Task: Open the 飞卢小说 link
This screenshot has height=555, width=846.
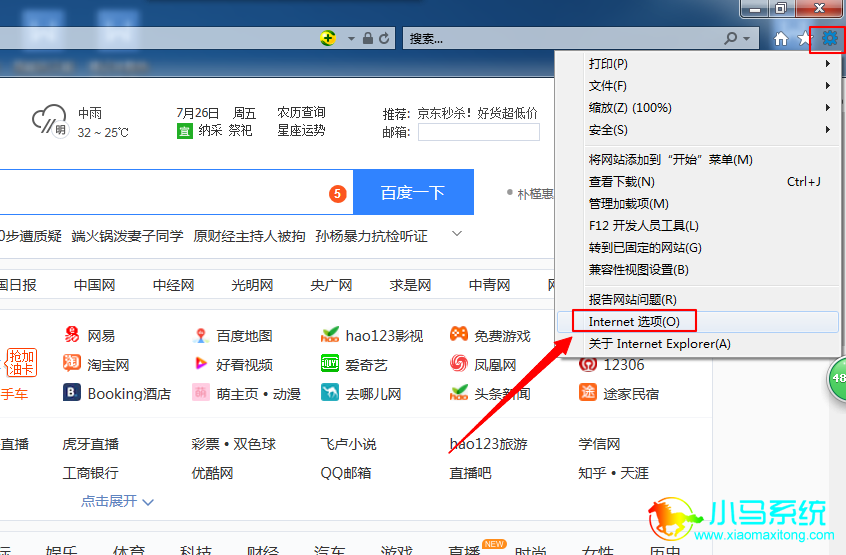Action: tap(349, 444)
